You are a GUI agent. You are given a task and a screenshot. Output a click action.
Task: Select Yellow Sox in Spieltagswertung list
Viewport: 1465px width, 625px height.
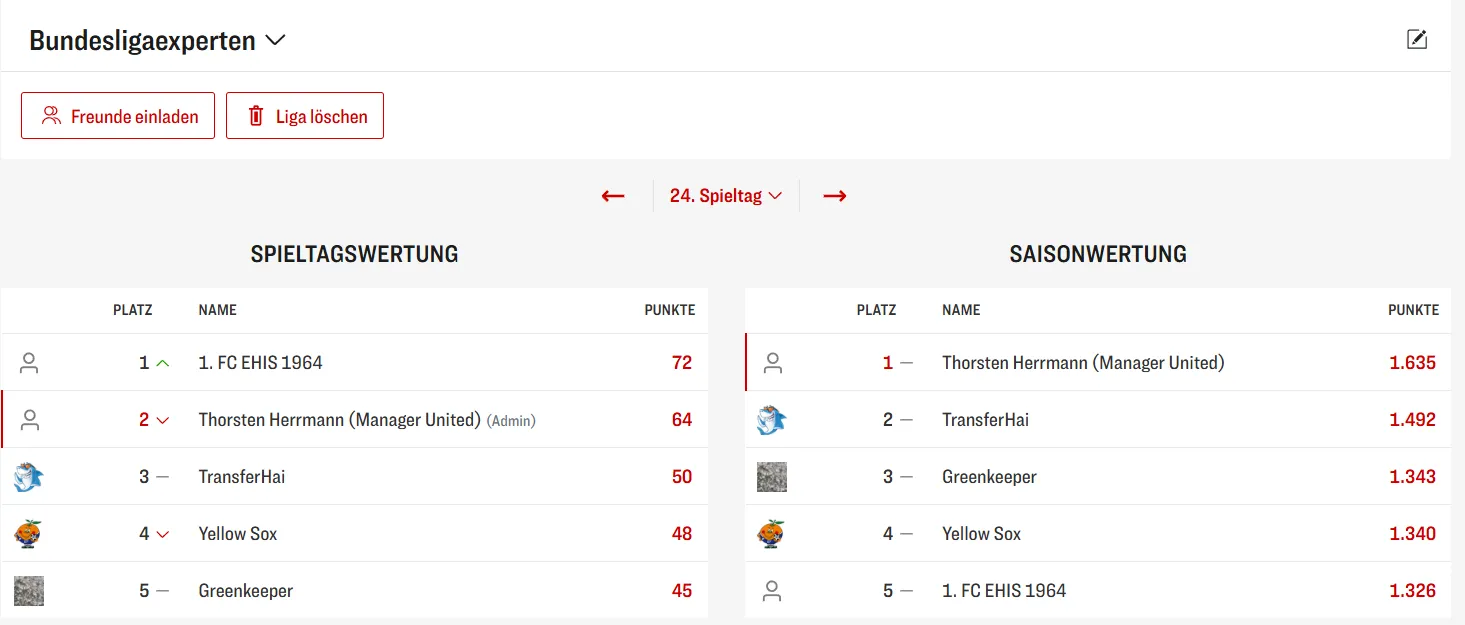point(238,534)
